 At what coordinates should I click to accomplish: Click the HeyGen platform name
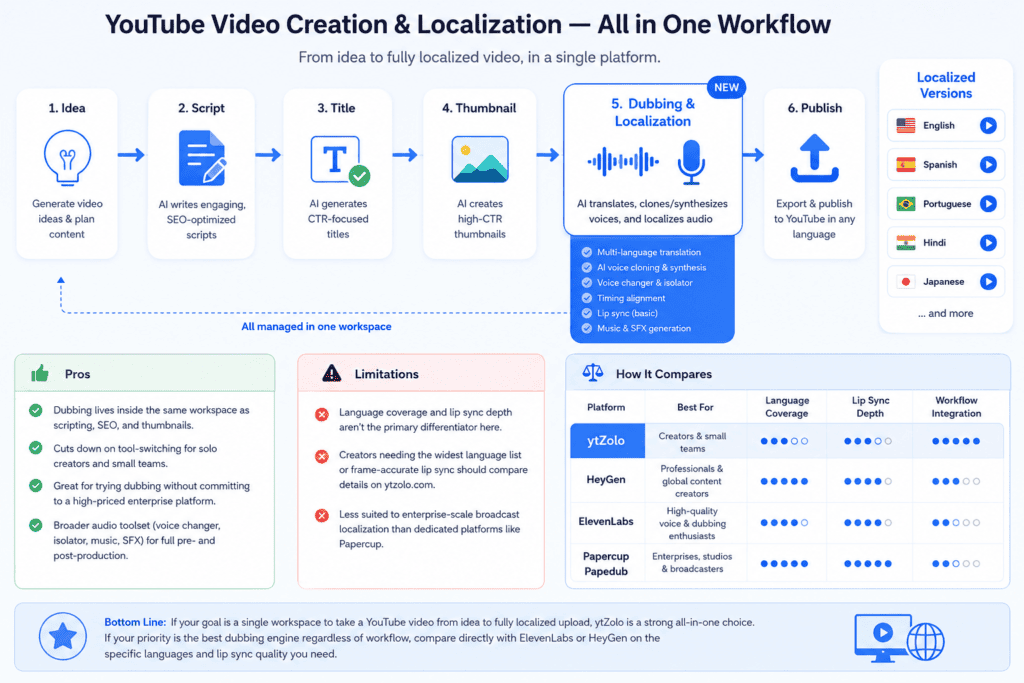click(x=606, y=479)
